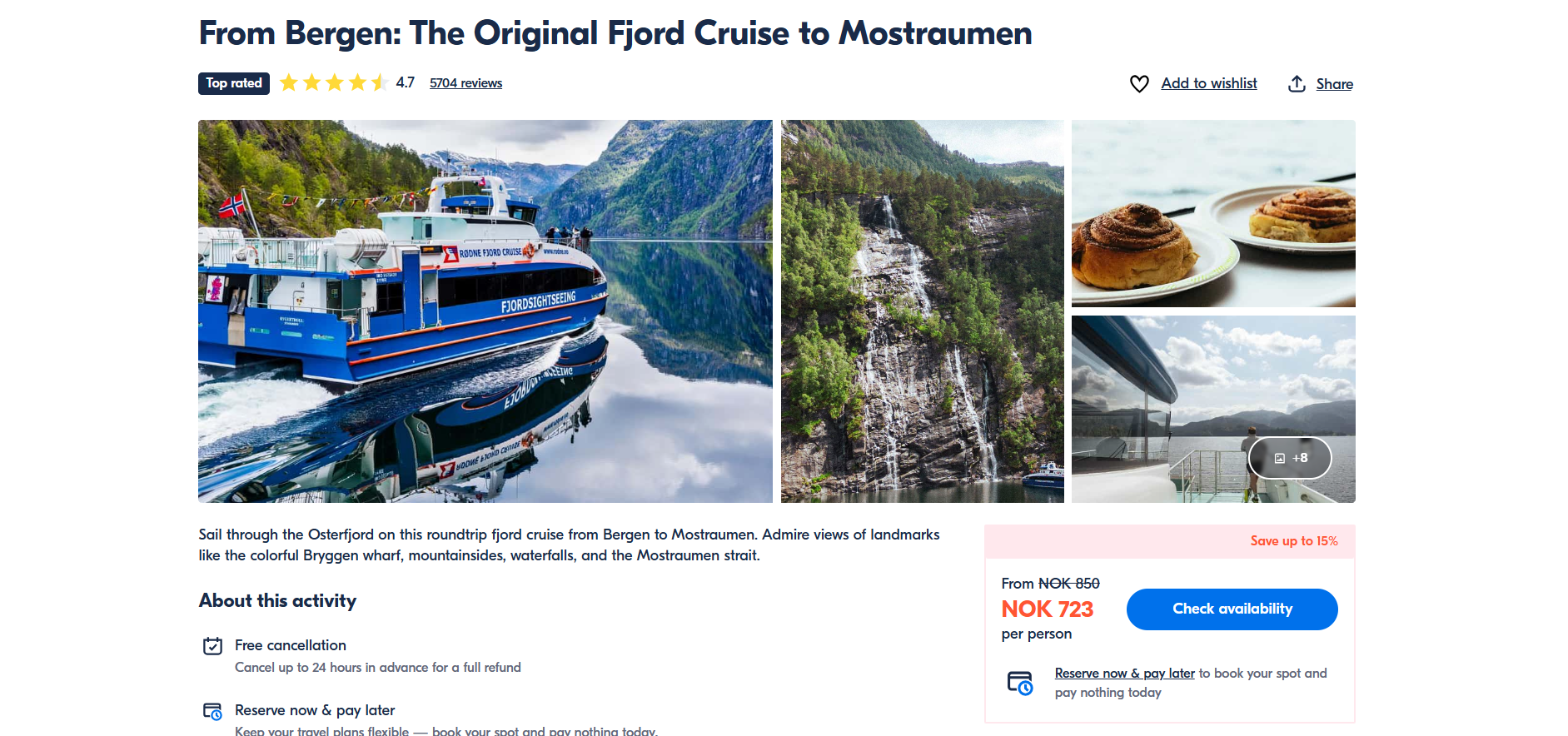Click Add to wishlist link

(1209, 83)
